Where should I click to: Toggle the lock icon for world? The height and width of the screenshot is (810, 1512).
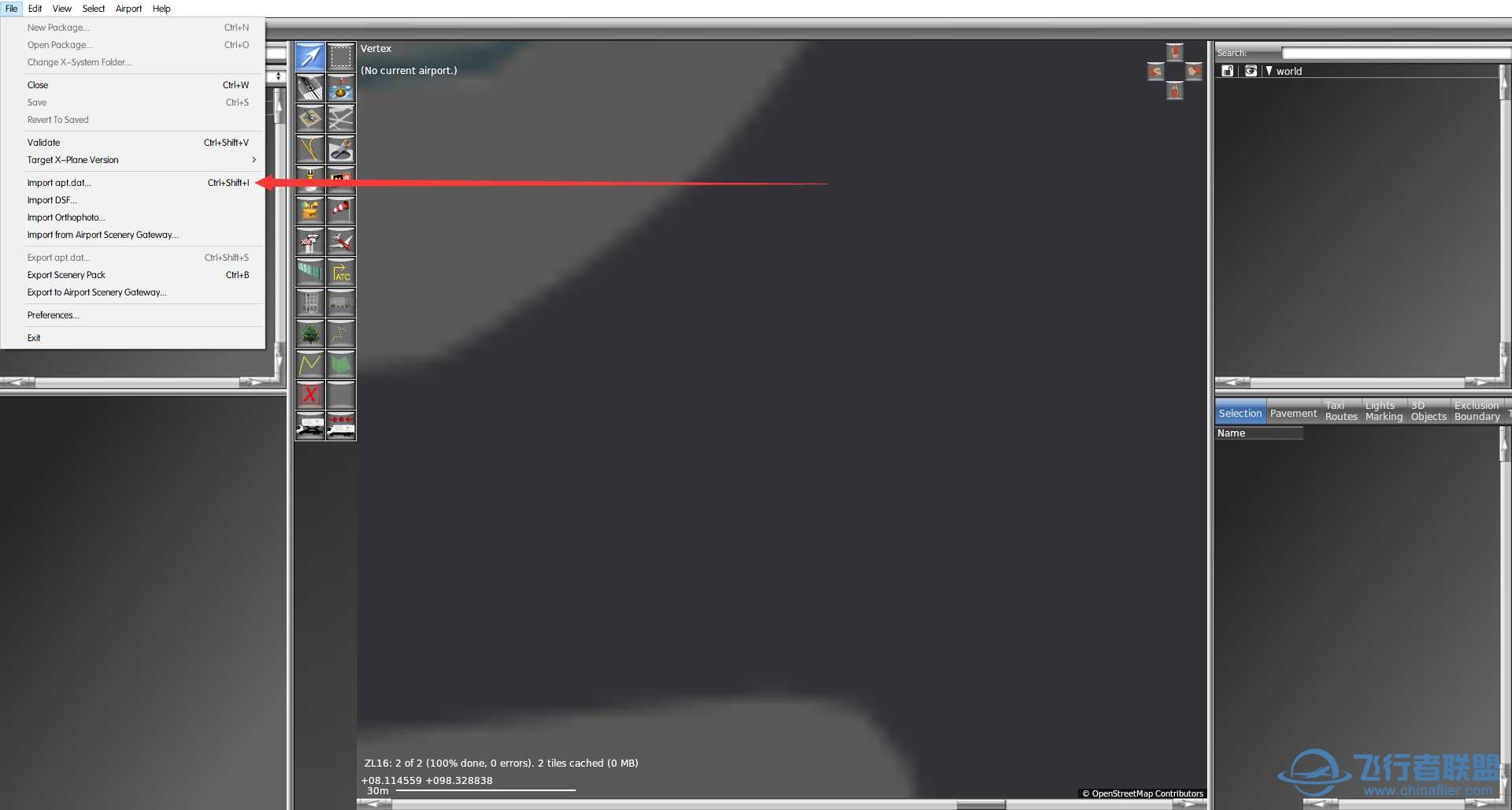click(x=1227, y=71)
